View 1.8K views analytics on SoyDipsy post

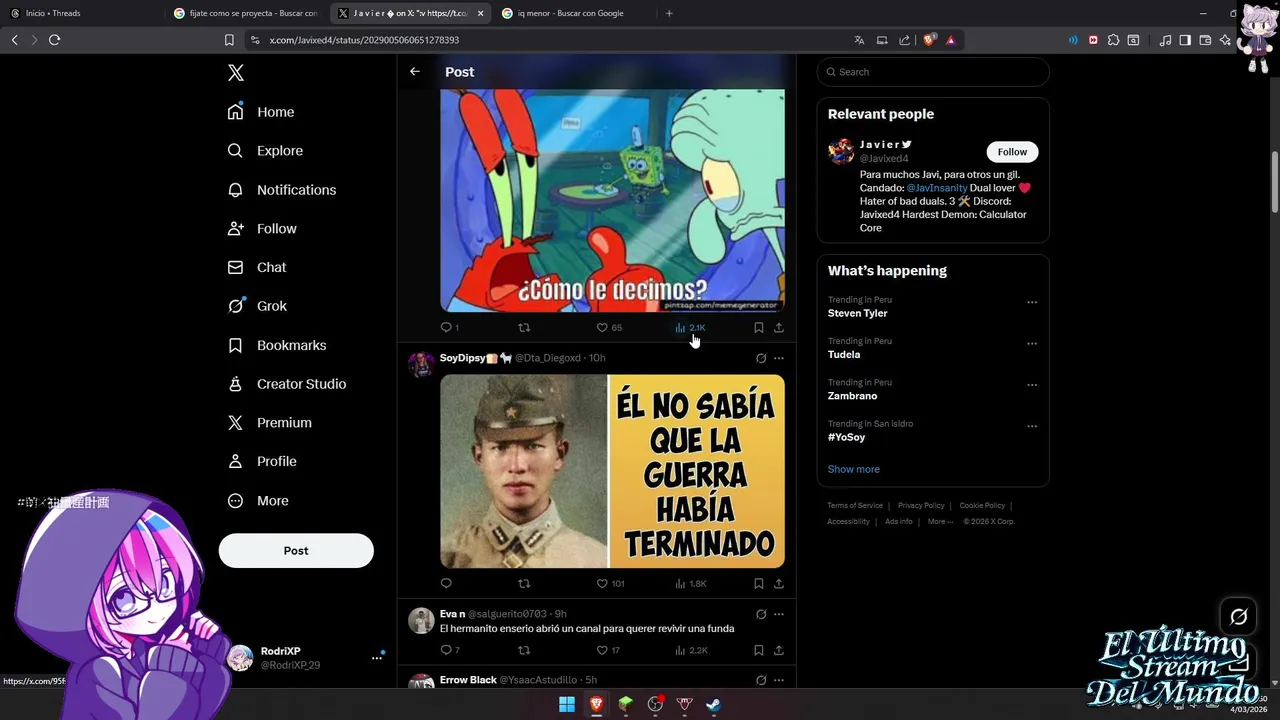[x=691, y=584]
